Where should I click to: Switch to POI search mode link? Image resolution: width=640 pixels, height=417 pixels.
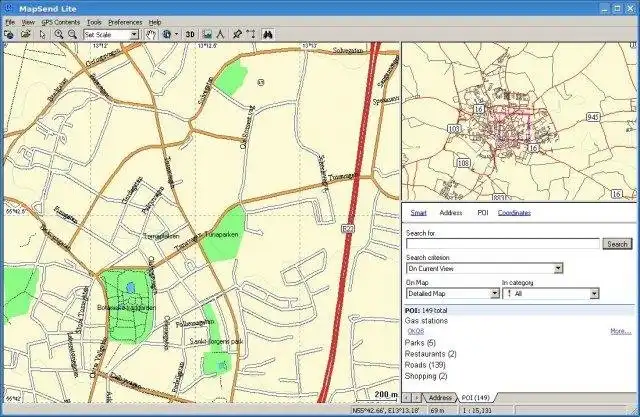(x=483, y=213)
